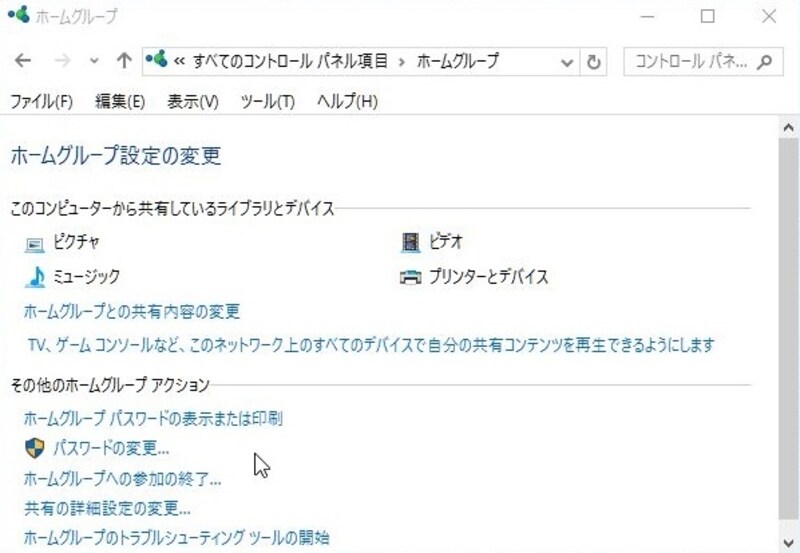800x553 pixels.
Task: Click the ピクチャ library icon
Action: [35, 244]
